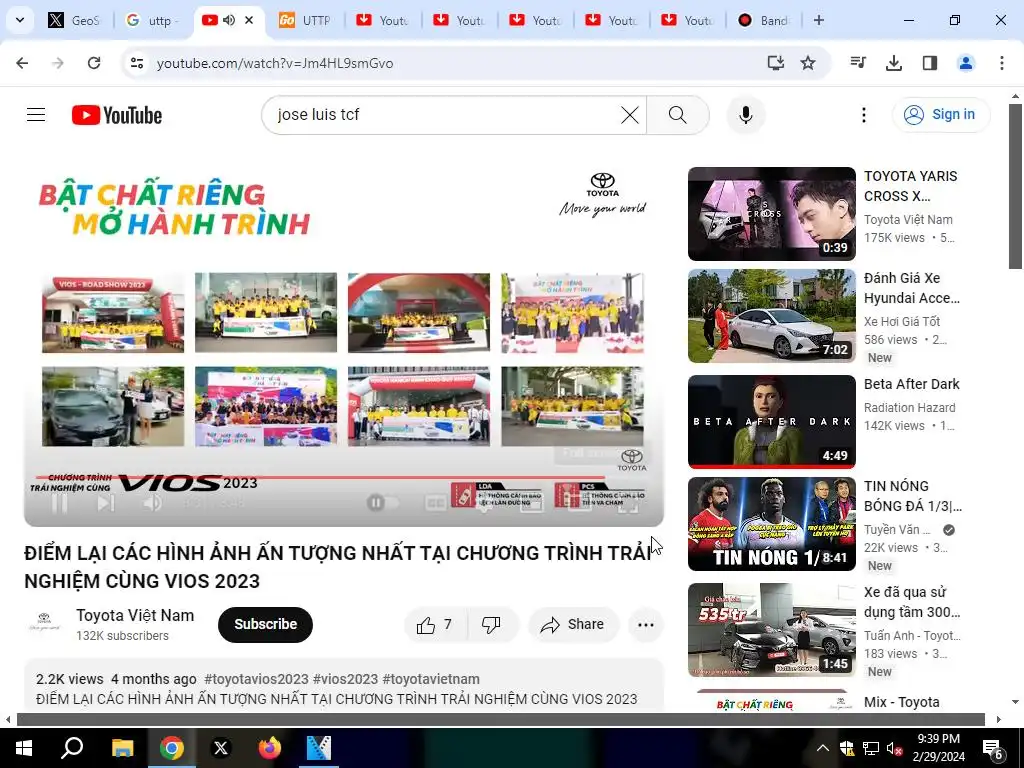The image size is (1024, 768).
Task: Open TIN NÓNG BÓNG ĐÁ 1/3 title
Action: click(x=912, y=496)
